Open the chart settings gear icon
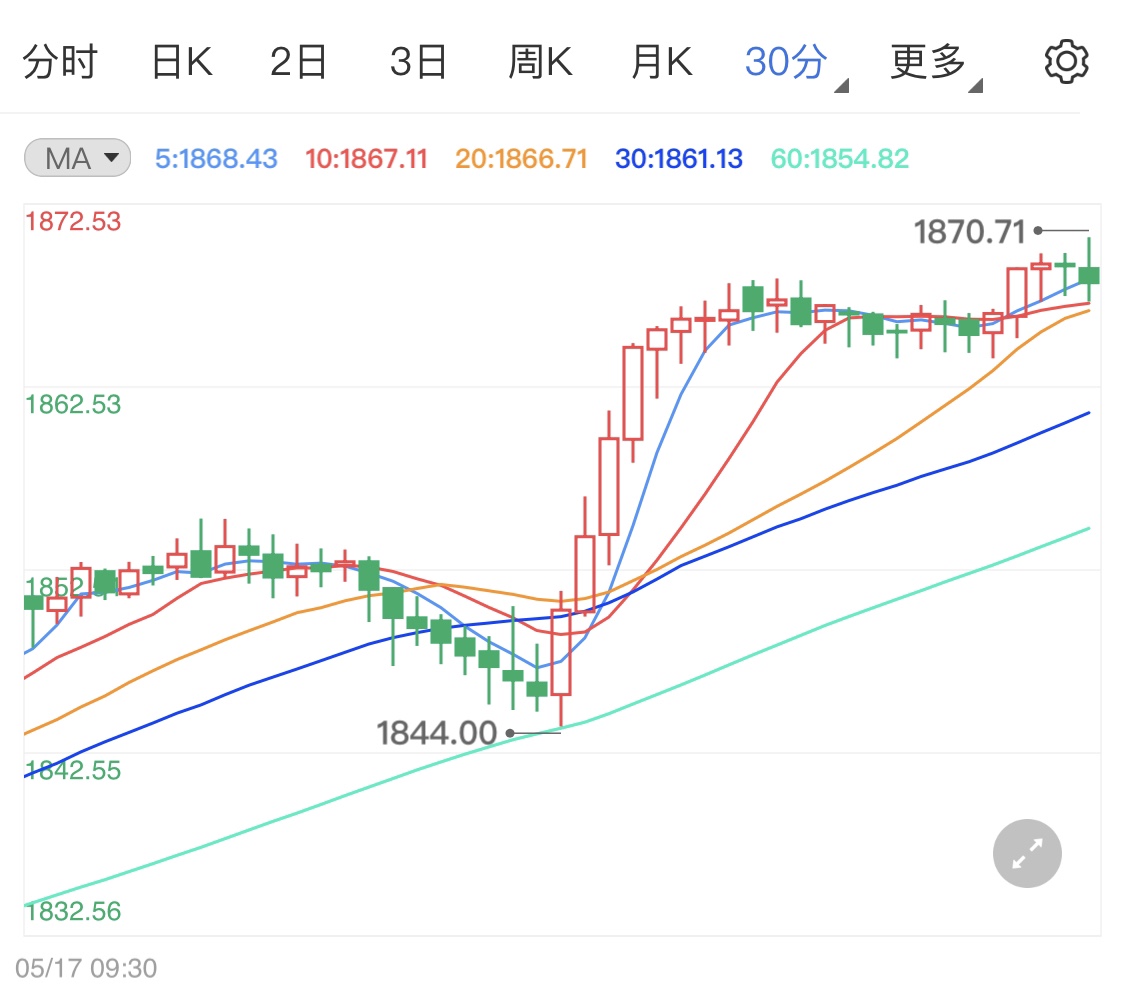The height and width of the screenshot is (992, 1125). tap(1066, 62)
